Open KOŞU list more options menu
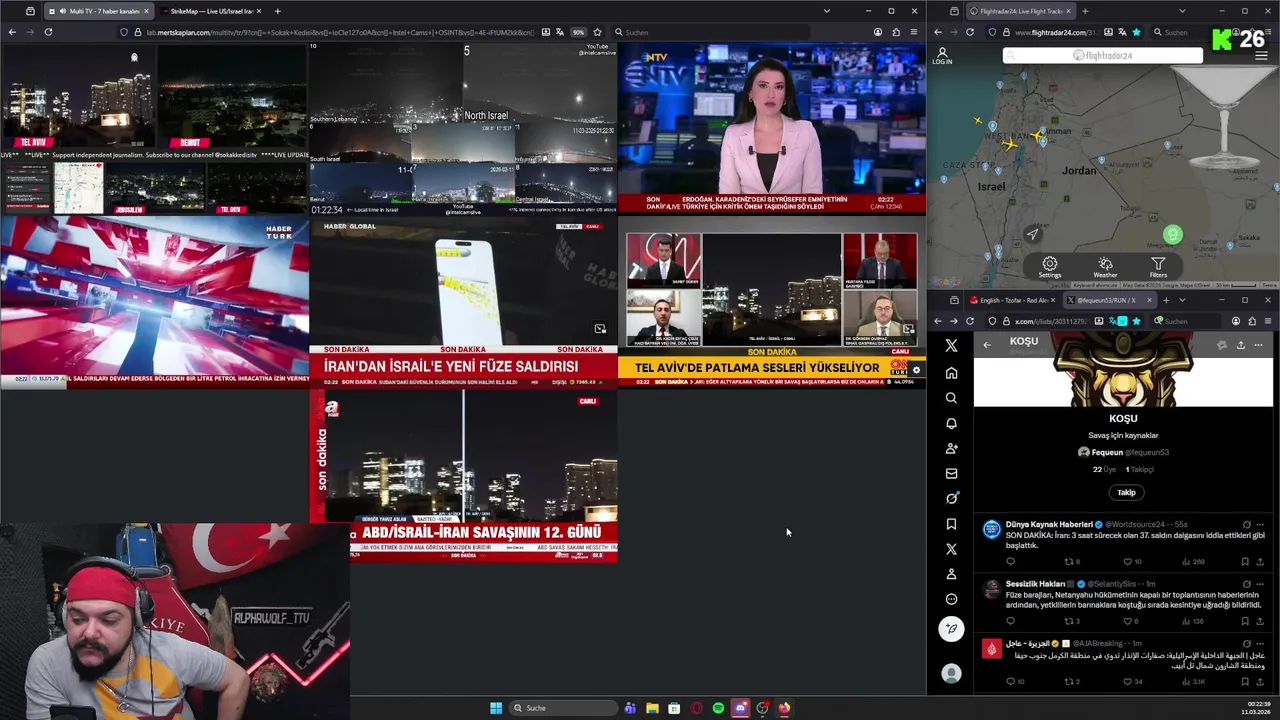Screen dimensions: 1280x720 coord(1258,345)
